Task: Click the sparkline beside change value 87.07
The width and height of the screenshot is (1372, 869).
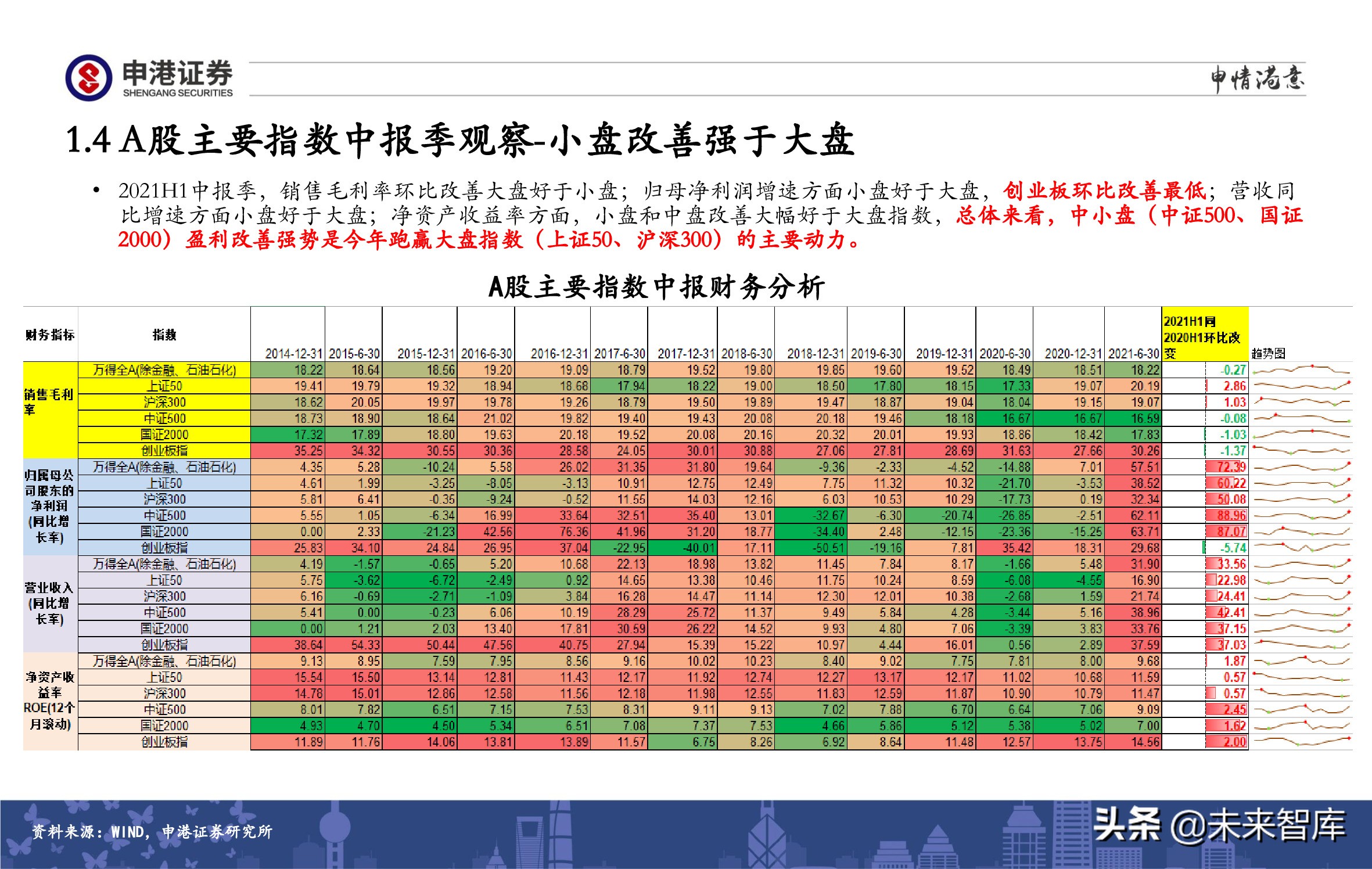Action: 1301,532
